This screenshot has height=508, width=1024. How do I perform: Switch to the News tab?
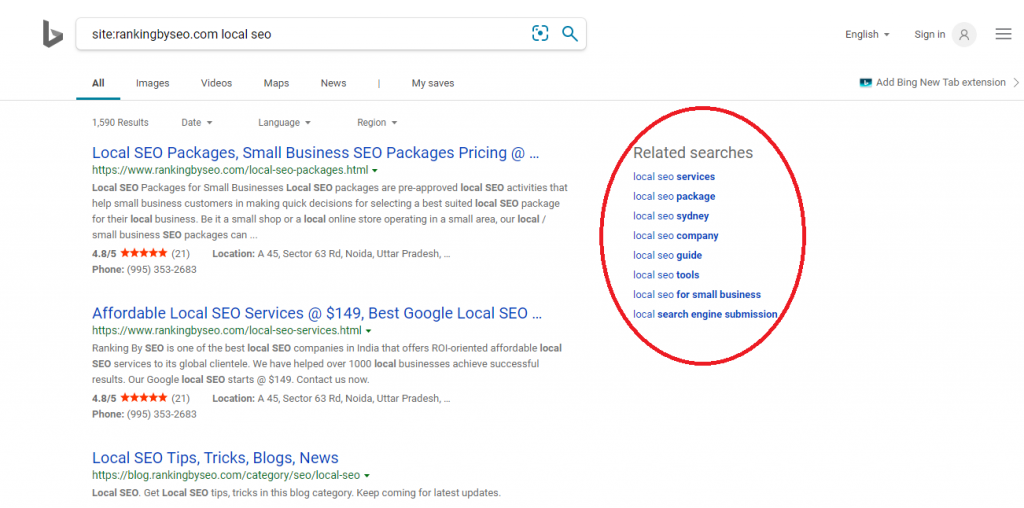click(333, 83)
